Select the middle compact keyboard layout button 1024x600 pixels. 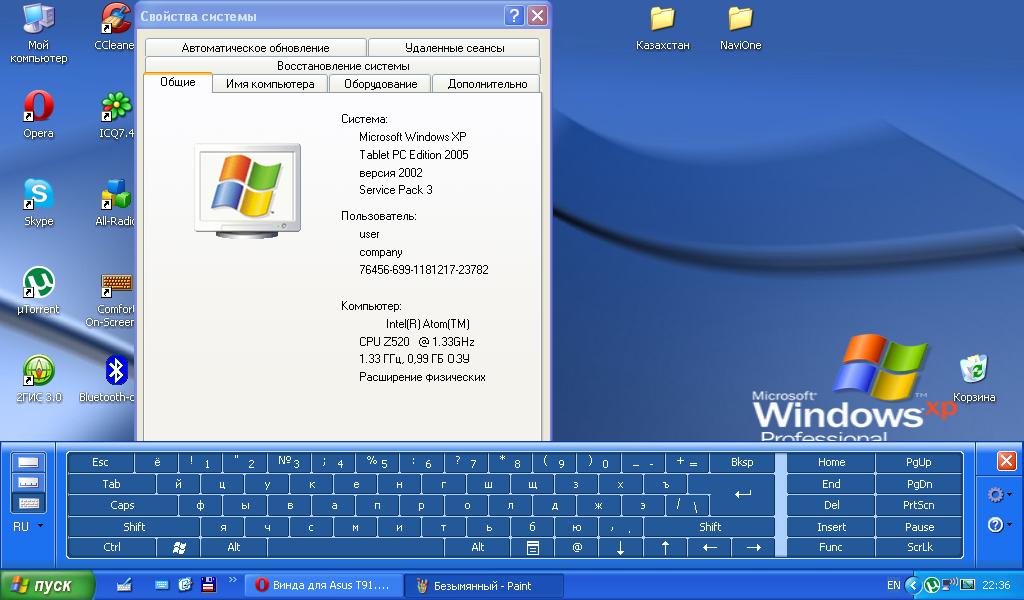point(29,482)
